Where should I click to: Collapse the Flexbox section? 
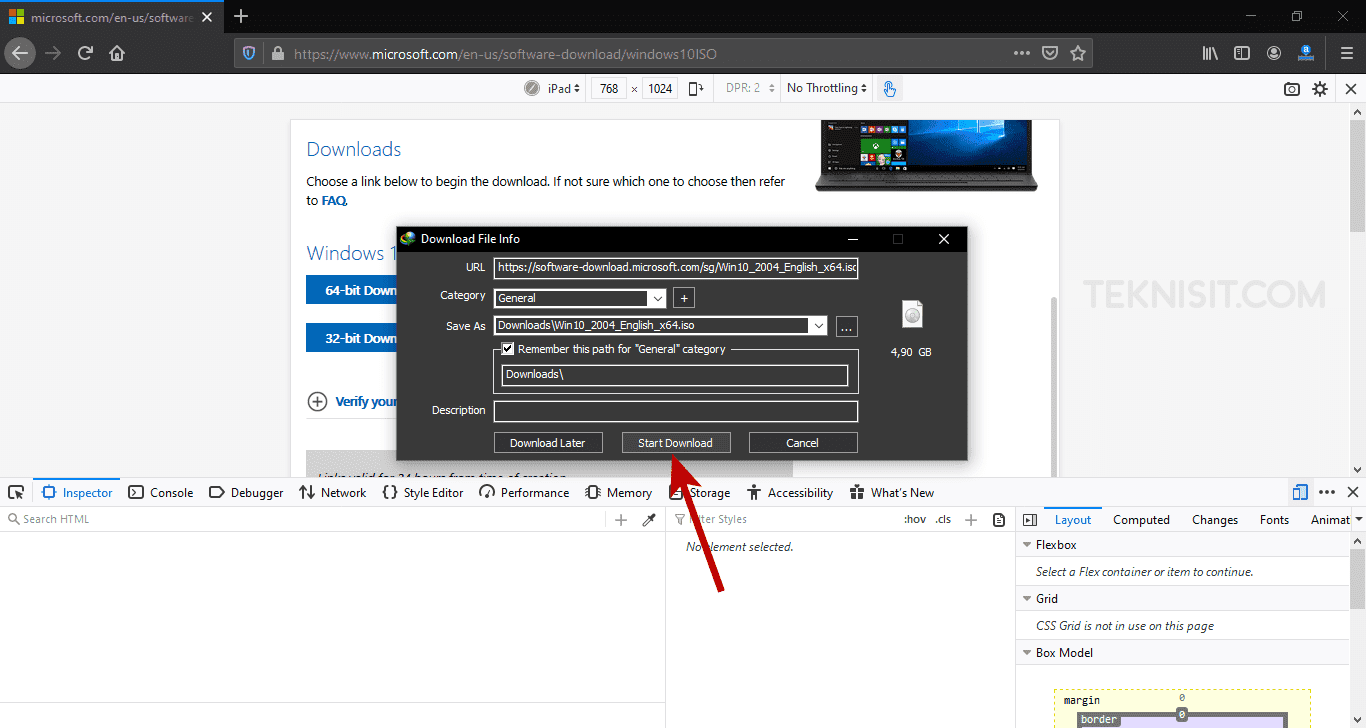click(1027, 546)
